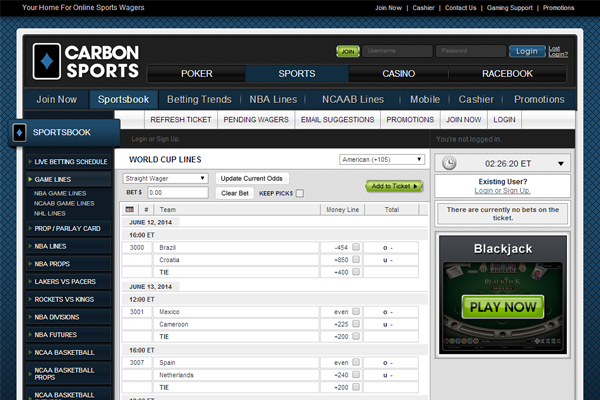This screenshot has height=400, width=600.
Task: Open NCAAB Game Lines sub-item
Action: (x=64, y=203)
